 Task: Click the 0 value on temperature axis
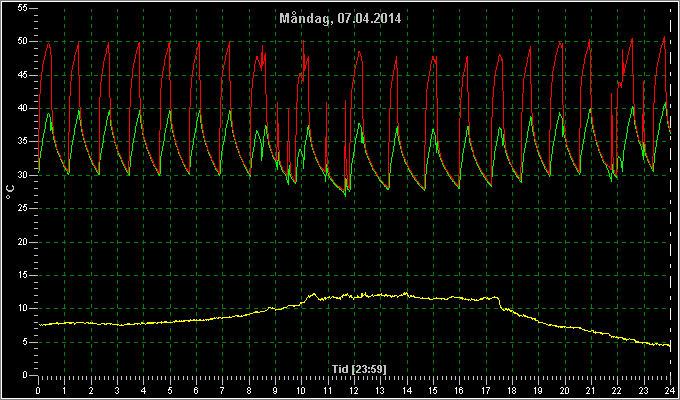pos(26,375)
